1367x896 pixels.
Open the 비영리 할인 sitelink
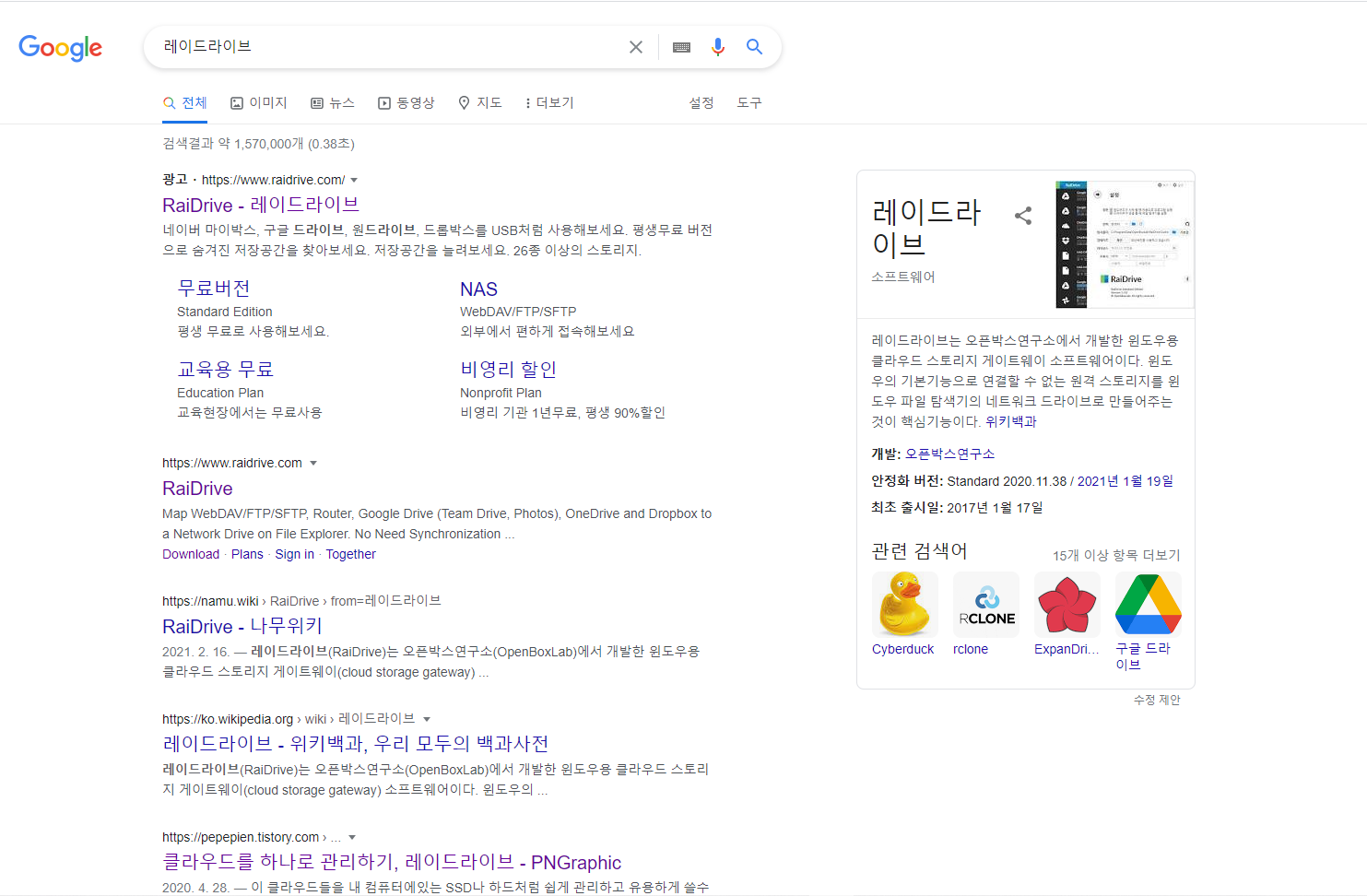tap(509, 370)
